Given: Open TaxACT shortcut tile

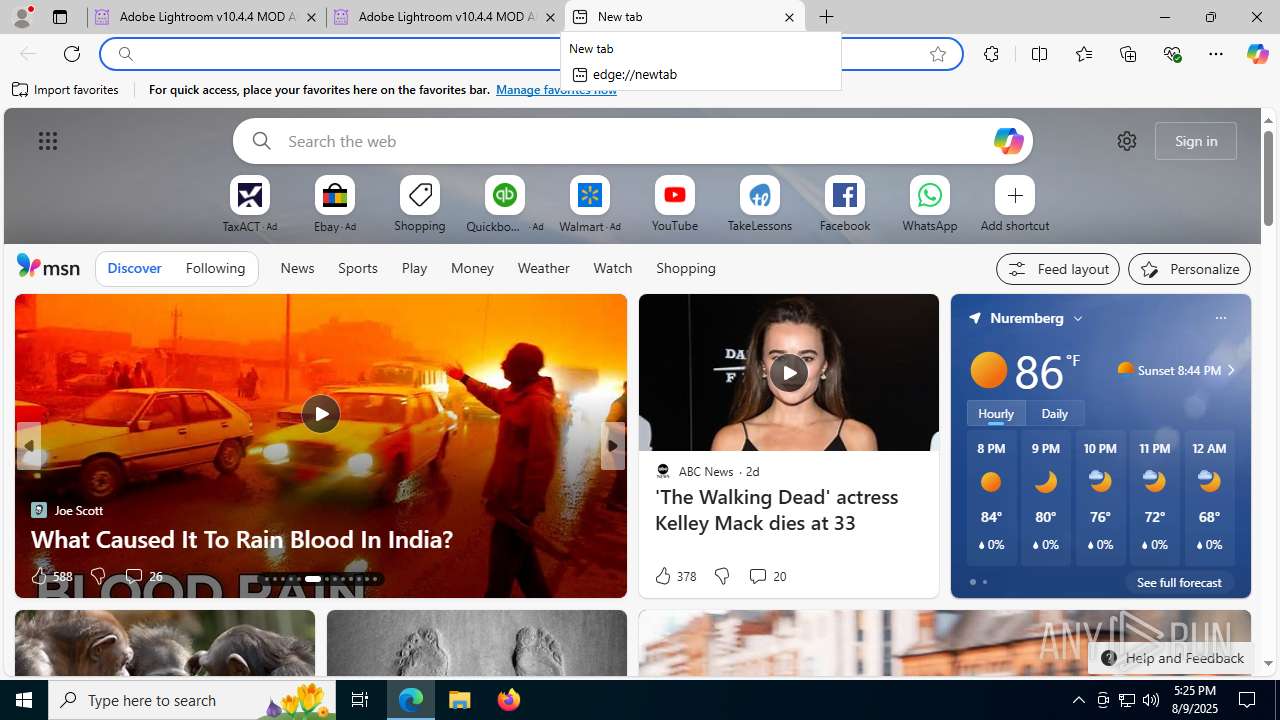Looking at the screenshot, I should click(250, 205).
